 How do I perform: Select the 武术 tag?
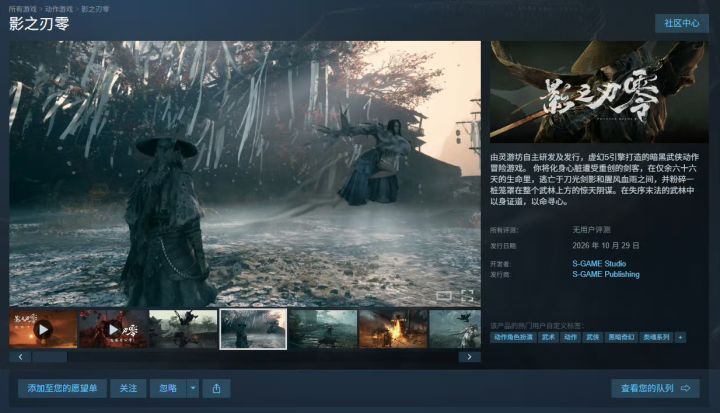[x=548, y=337]
